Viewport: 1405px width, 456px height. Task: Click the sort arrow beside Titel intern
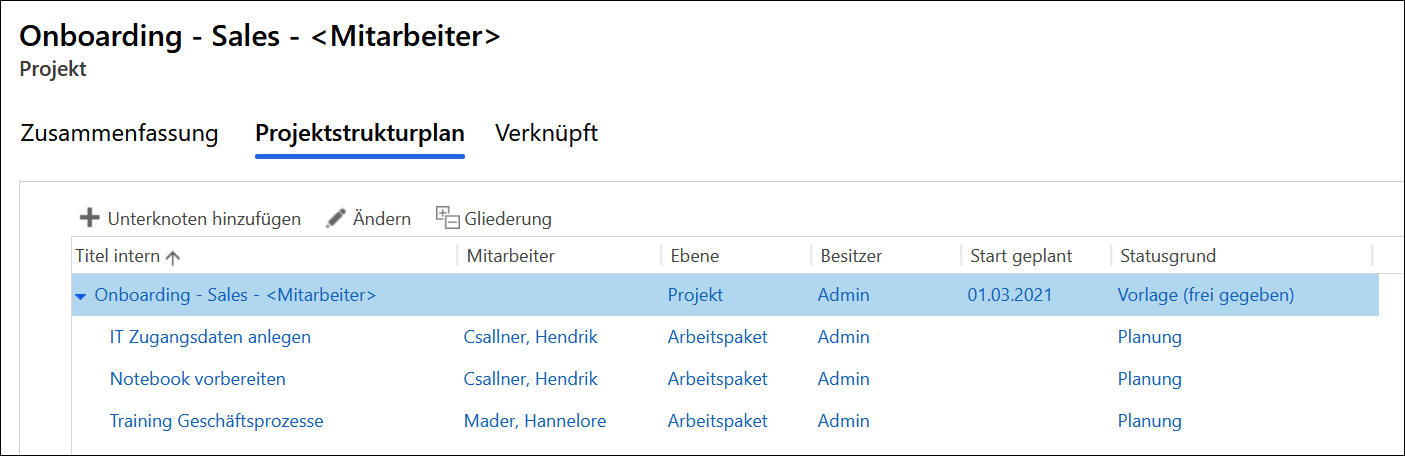click(172, 257)
